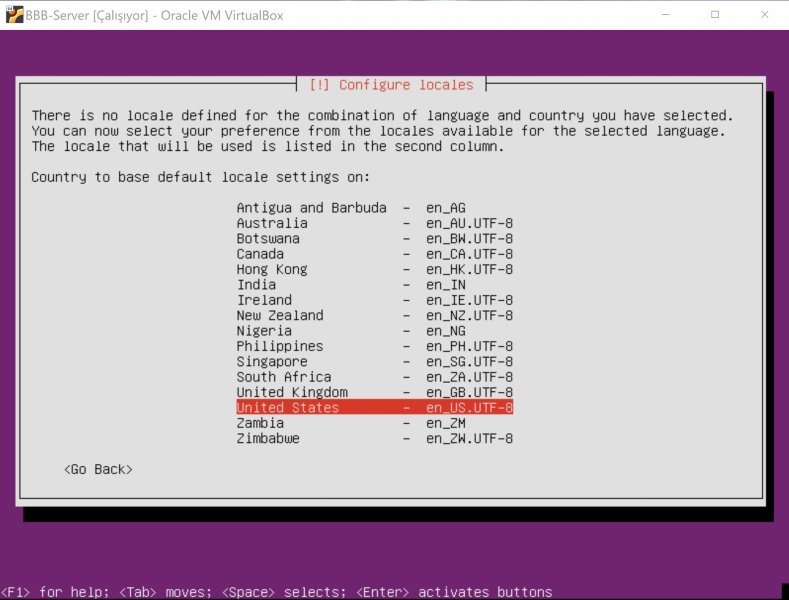Choose Zambia en_ZM locale

[374, 423]
